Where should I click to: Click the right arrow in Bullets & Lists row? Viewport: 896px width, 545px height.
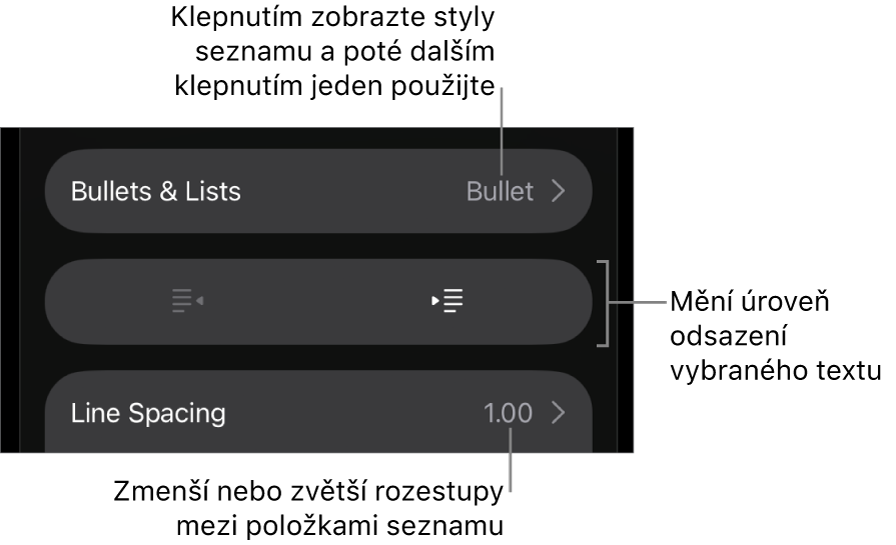(x=558, y=191)
